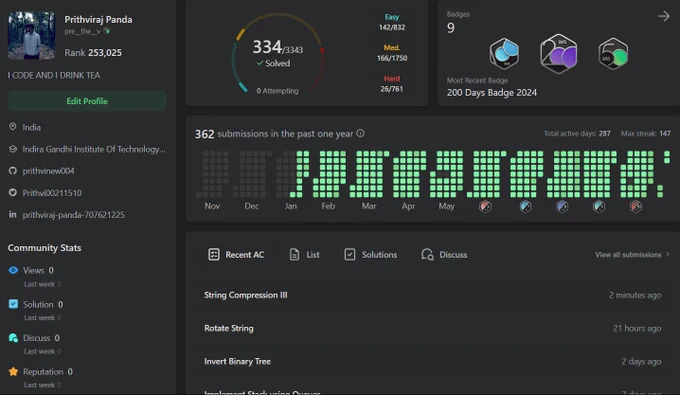Click the teal monthly badge under heatmap
The image size is (680, 395).
point(599,206)
